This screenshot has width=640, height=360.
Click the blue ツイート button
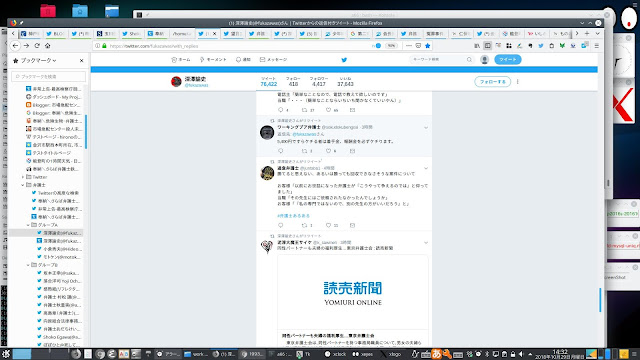507,60
